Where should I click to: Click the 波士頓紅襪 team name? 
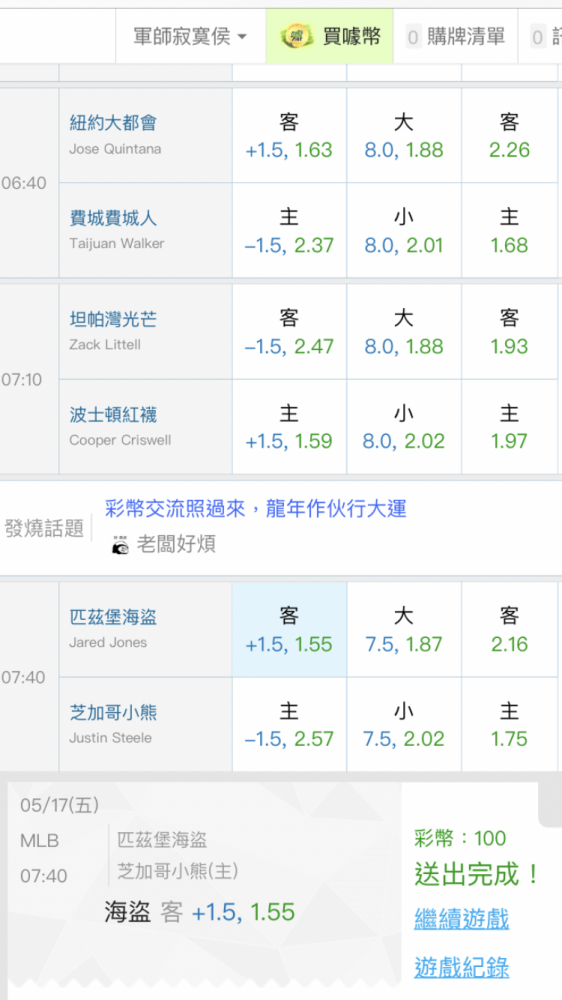coord(113,415)
